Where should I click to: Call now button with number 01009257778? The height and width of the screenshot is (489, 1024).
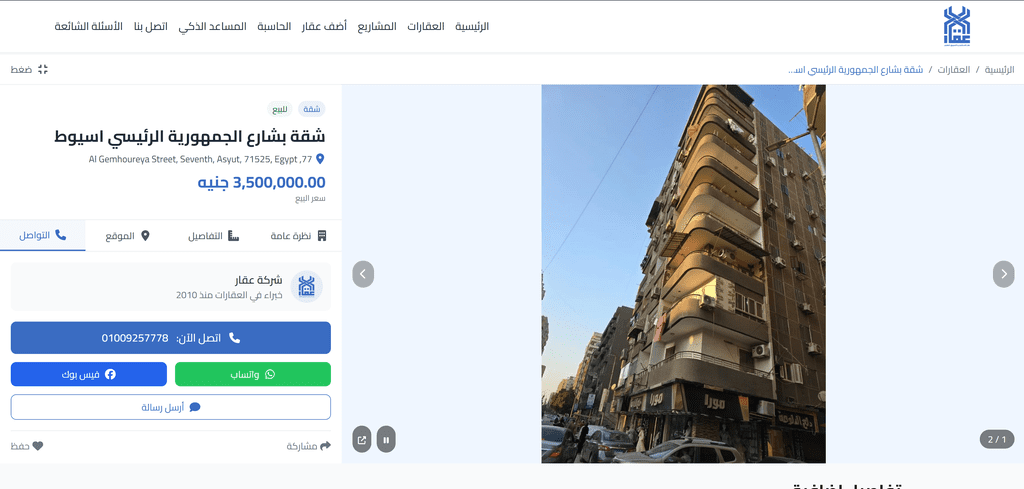click(170, 338)
